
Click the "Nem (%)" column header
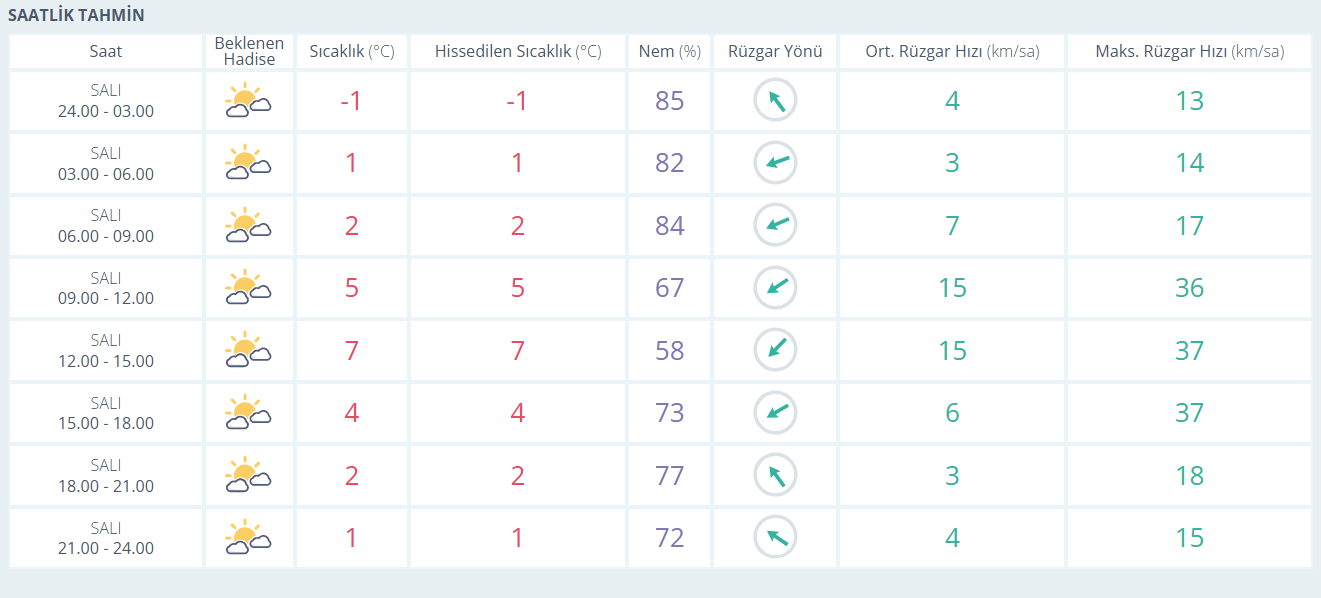coord(669,52)
